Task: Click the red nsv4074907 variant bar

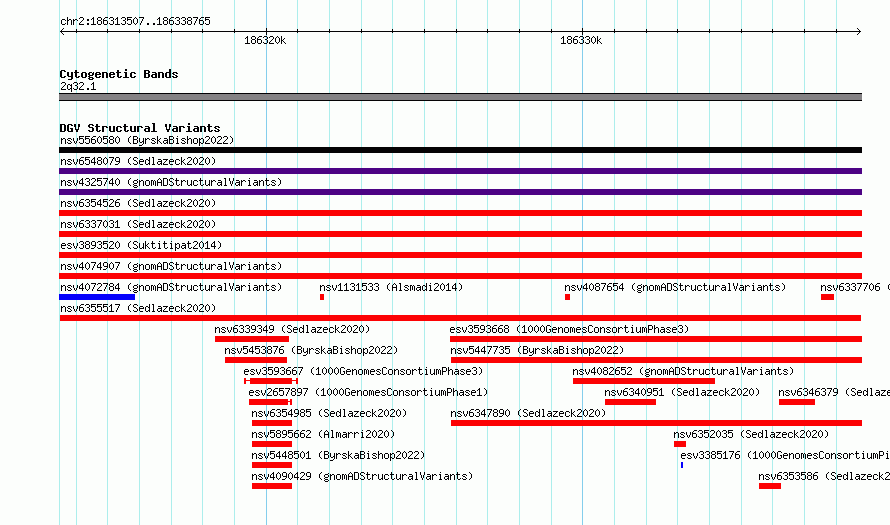Action: point(460,276)
